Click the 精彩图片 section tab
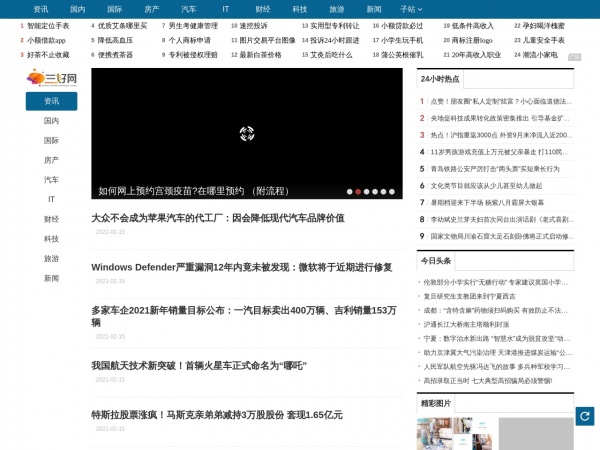The image size is (600, 450). (x=436, y=403)
